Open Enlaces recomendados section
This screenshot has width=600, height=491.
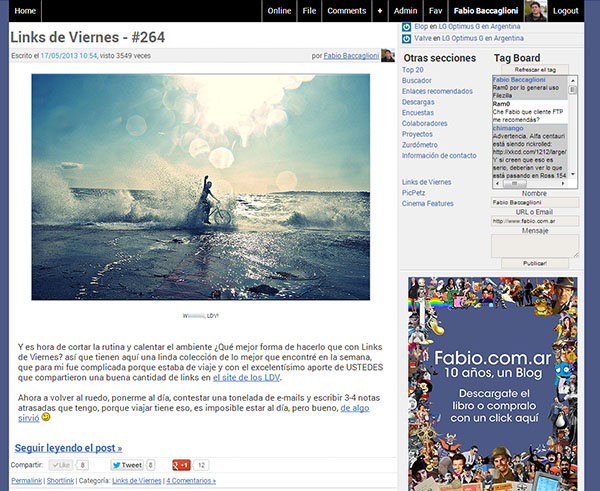coord(437,91)
